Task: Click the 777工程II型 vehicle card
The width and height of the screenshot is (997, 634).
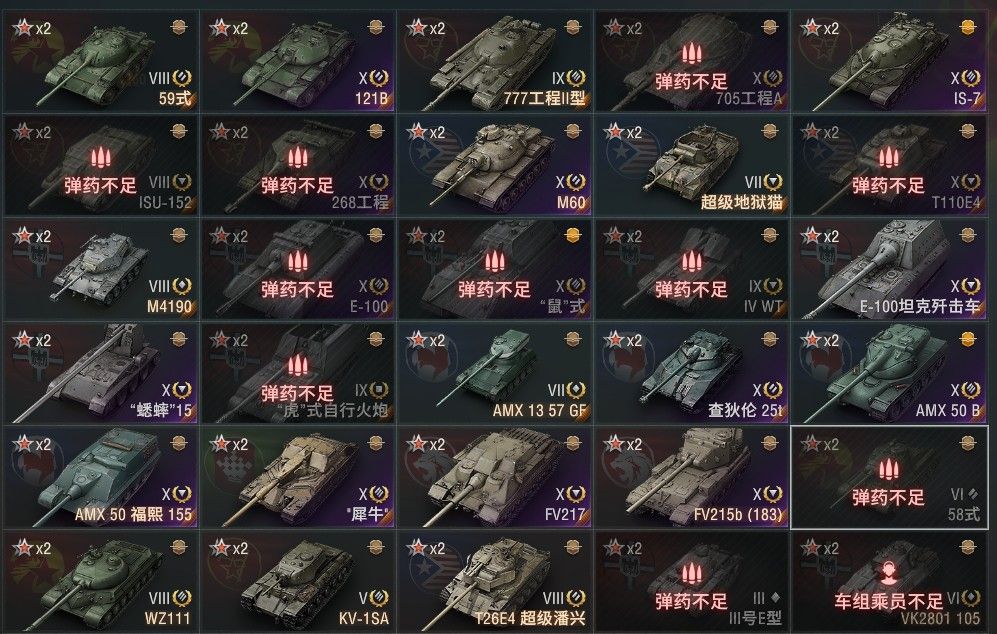Action: [495, 61]
